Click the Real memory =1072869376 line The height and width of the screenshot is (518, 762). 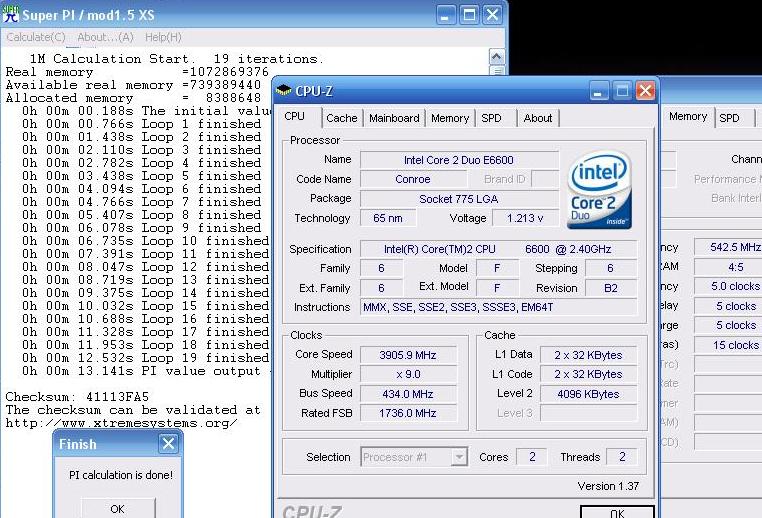coord(137,72)
